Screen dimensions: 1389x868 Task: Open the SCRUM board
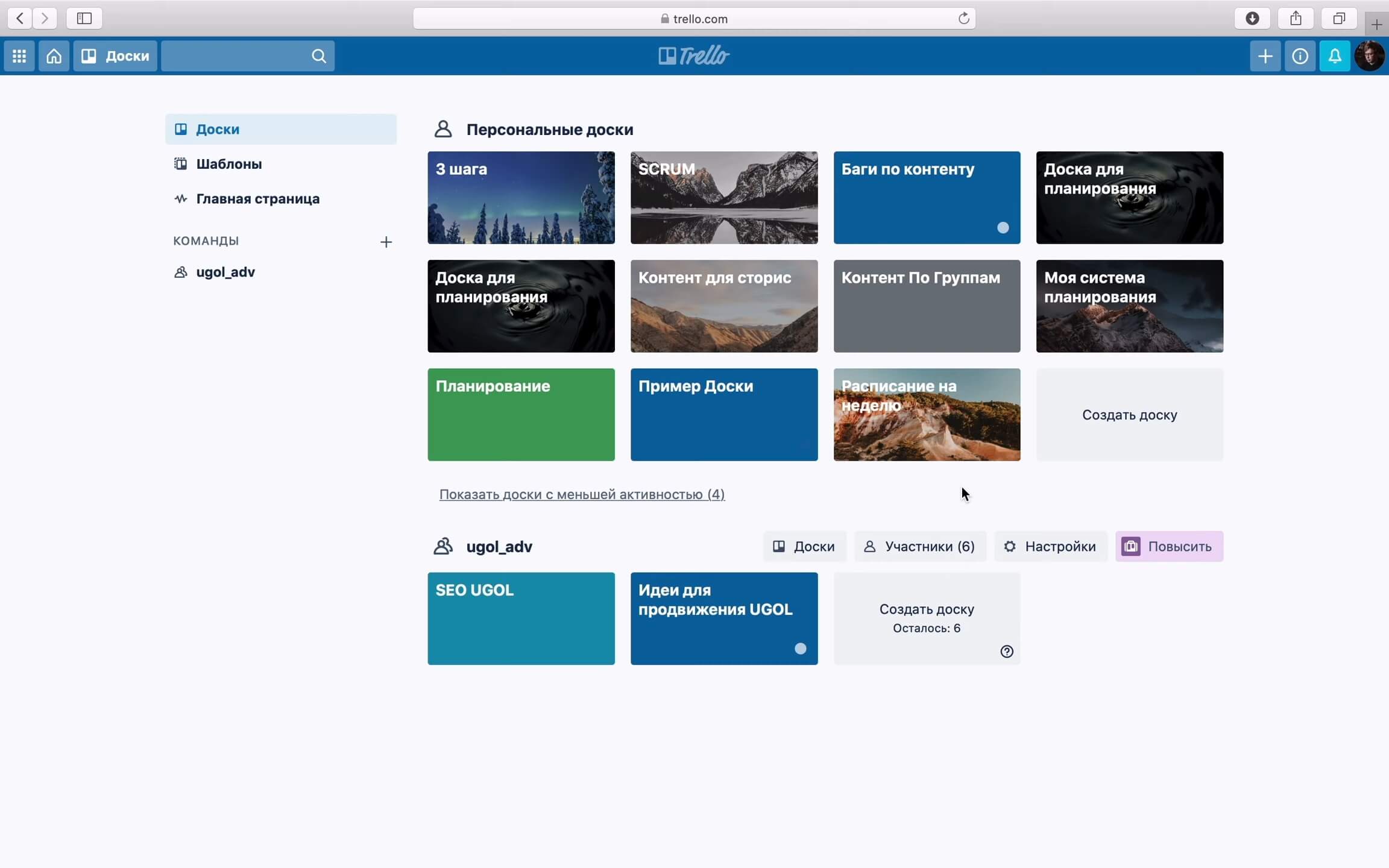pos(724,198)
